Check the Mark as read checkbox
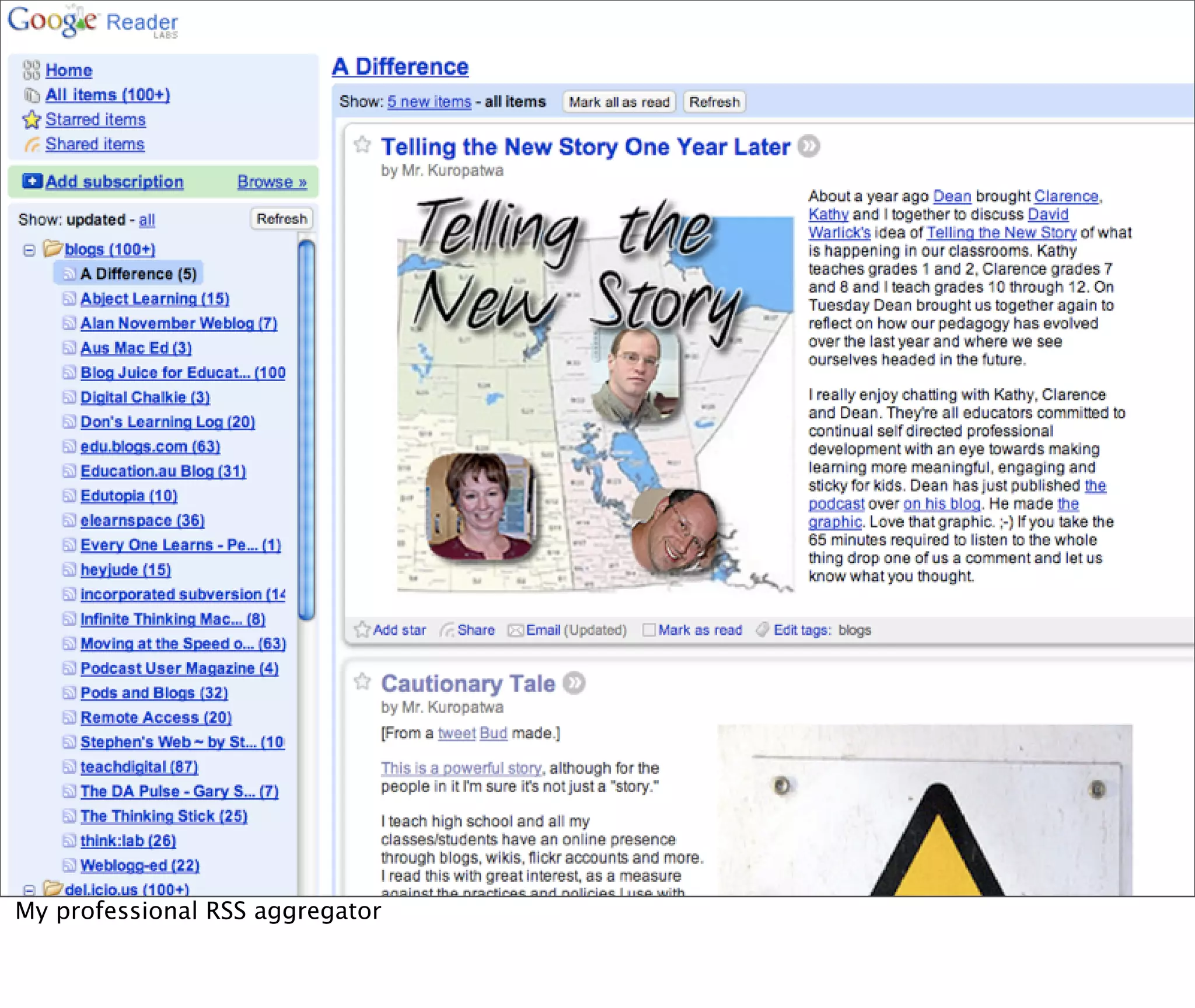1195x1008 pixels. [648, 630]
